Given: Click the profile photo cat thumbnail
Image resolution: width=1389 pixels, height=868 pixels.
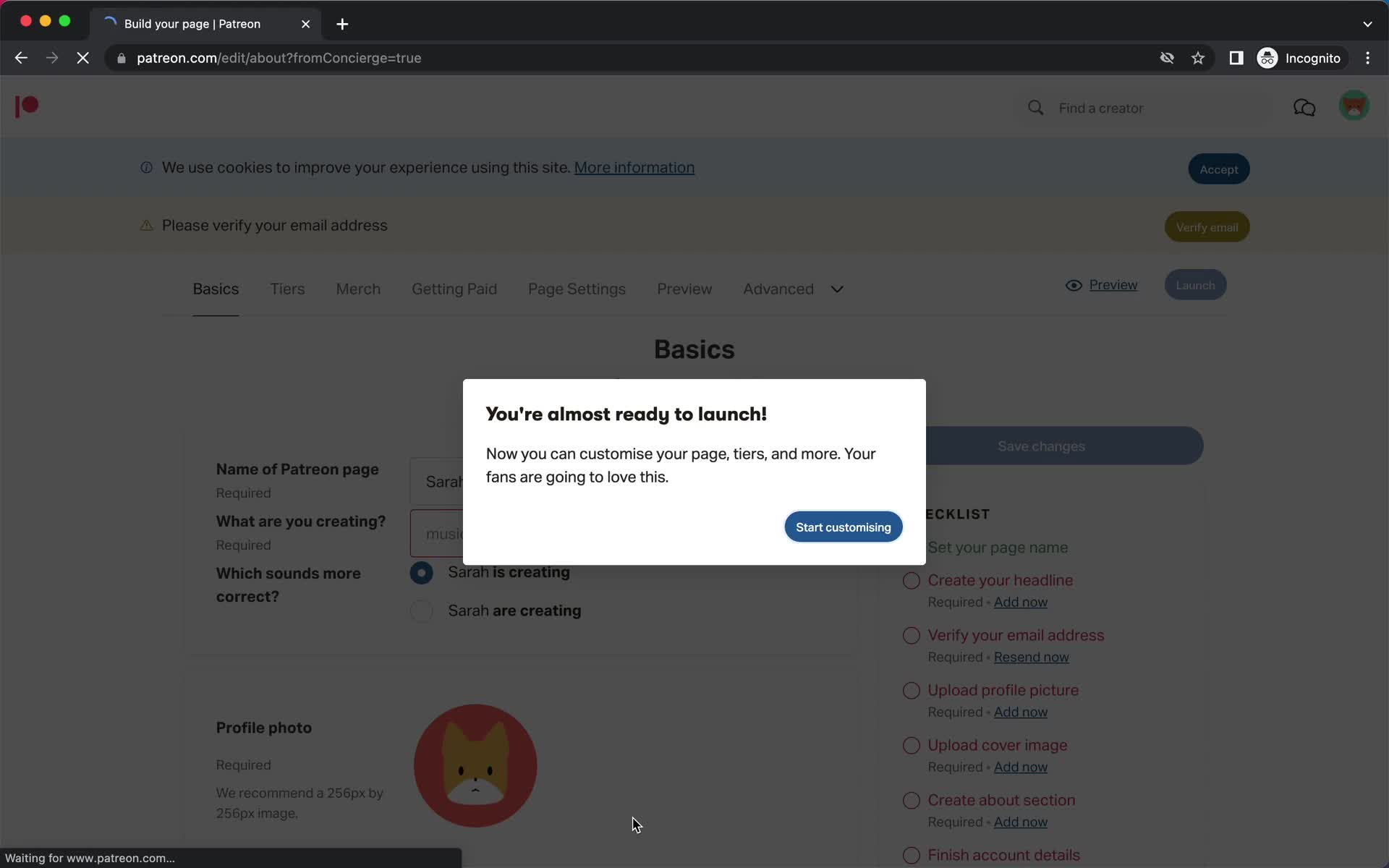Looking at the screenshot, I should click(476, 766).
